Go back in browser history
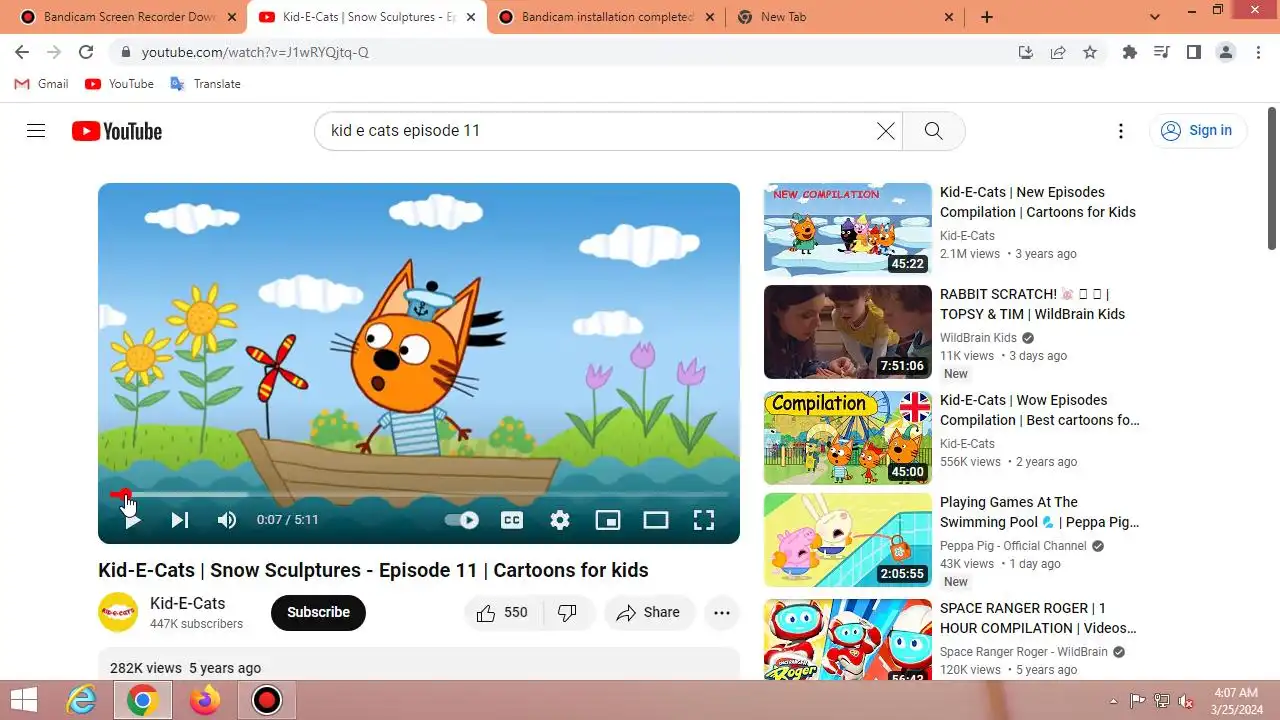 click(22, 52)
